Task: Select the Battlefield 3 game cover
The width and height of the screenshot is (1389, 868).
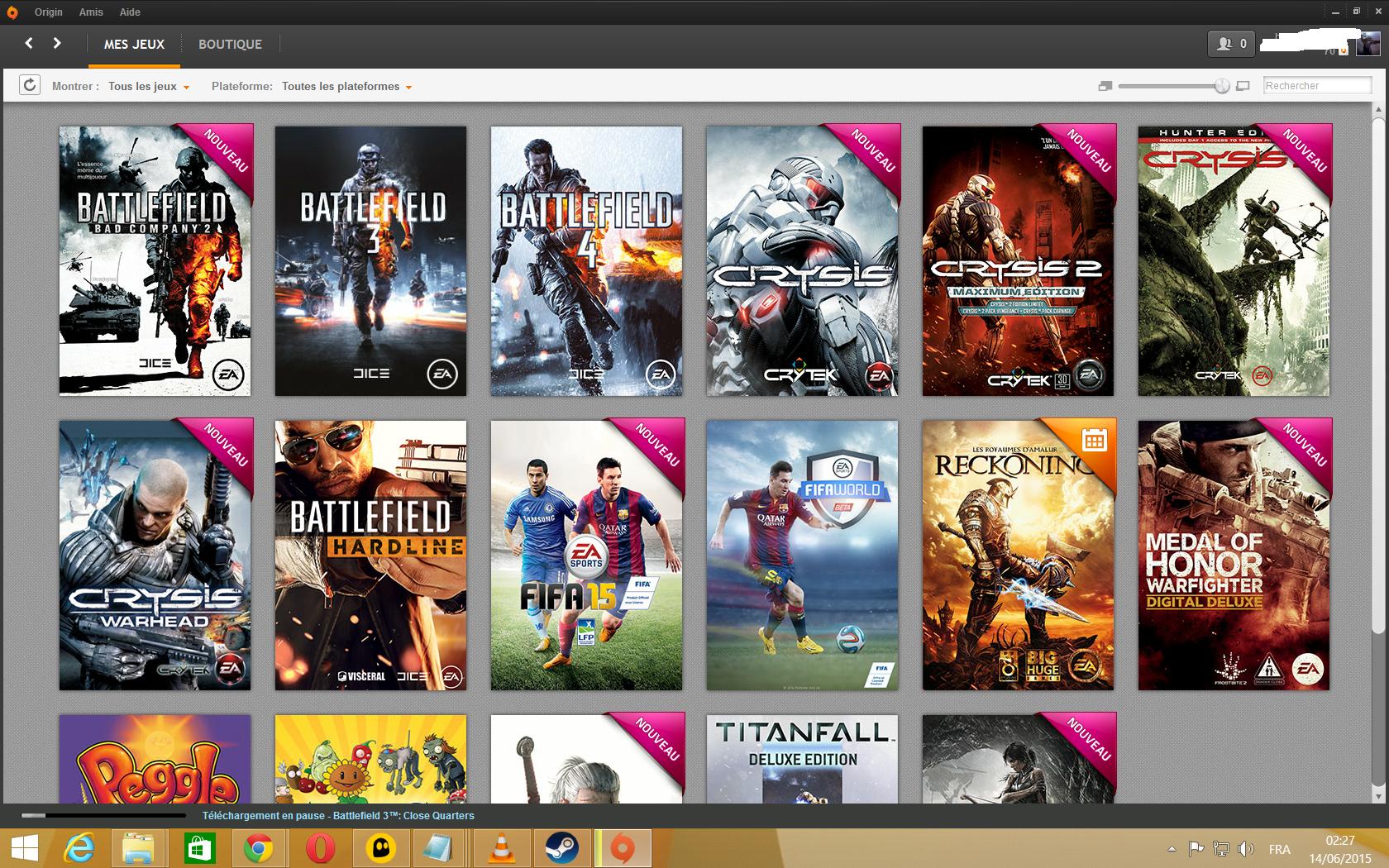Action: tap(370, 260)
